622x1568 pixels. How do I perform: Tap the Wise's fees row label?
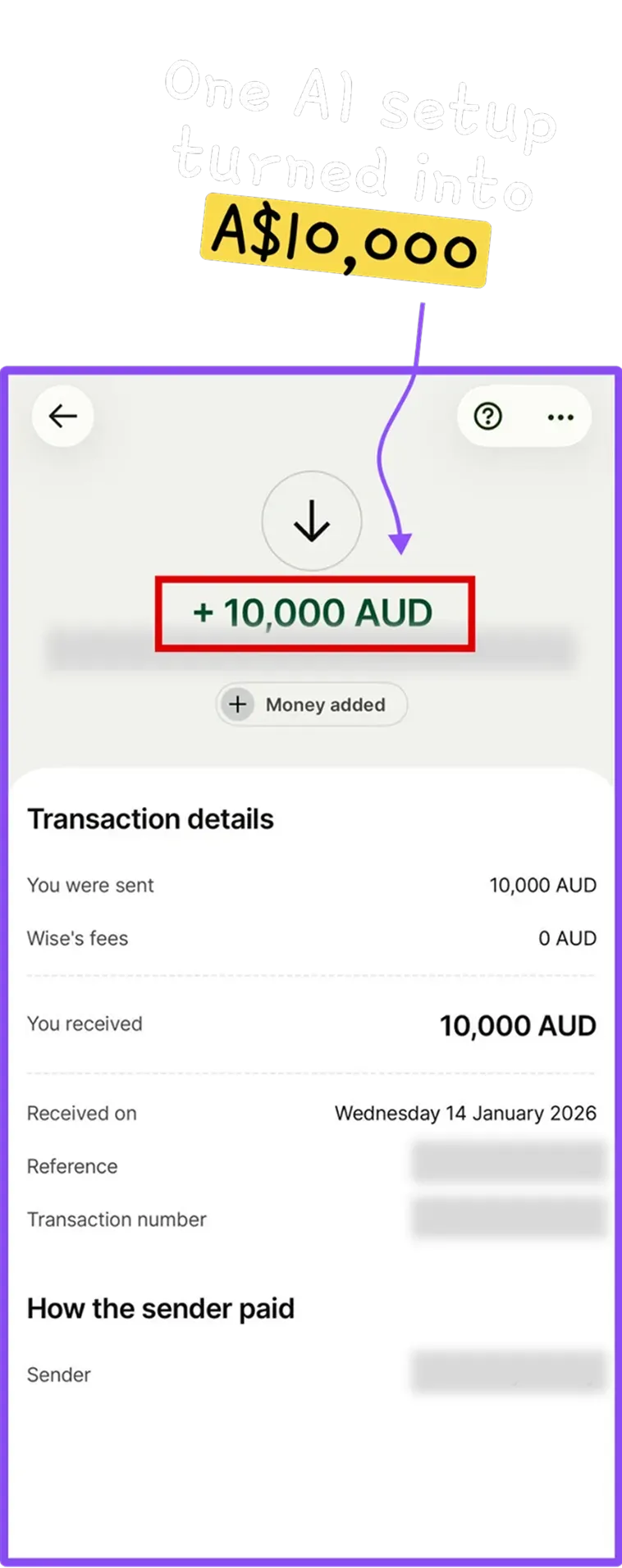[x=77, y=938]
